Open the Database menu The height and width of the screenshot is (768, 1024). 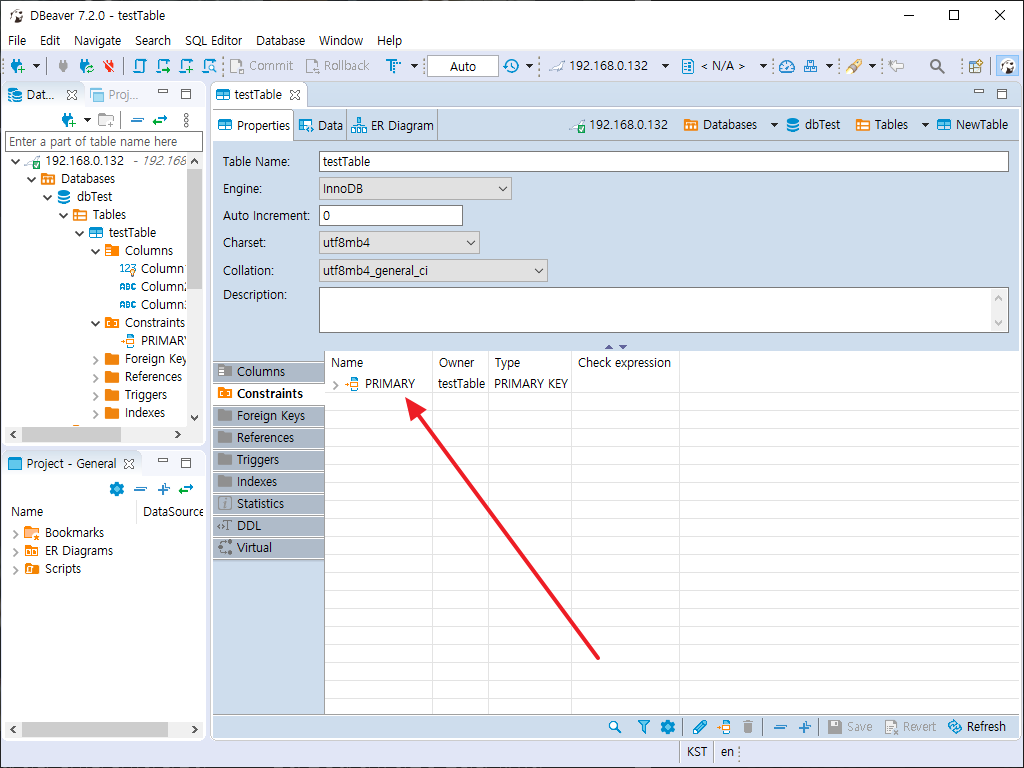point(280,40)
